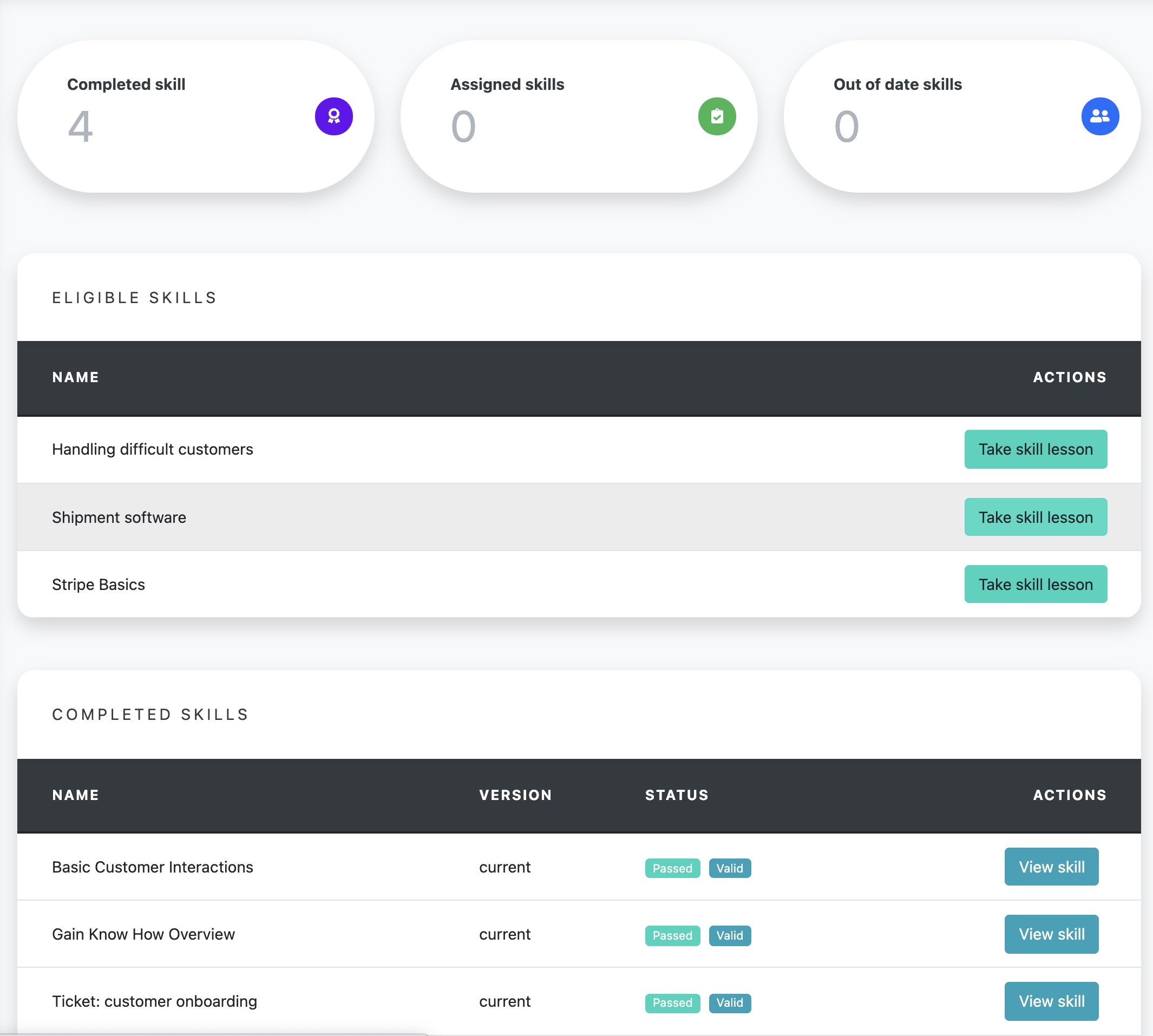
Task: Select the 'Stripe Basics' skill name
Action: (x=99, y=584)
